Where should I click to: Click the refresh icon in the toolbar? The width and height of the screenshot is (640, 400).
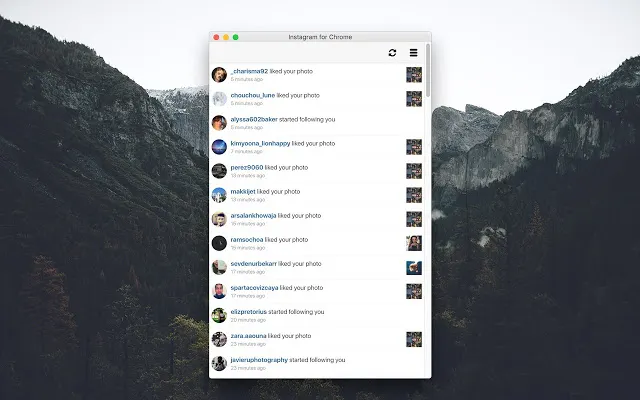393,53
